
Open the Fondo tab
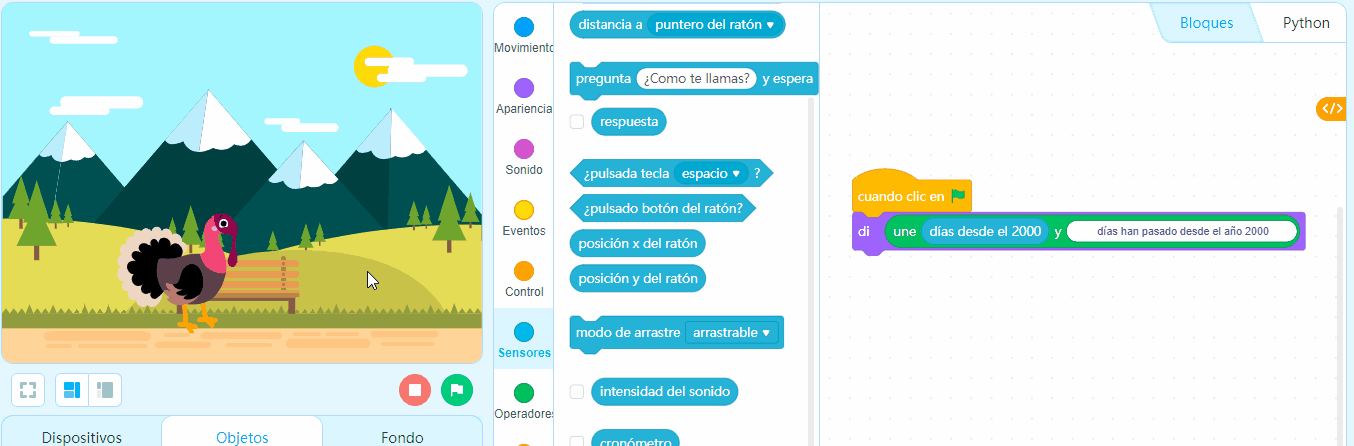(x=402, y=437)
